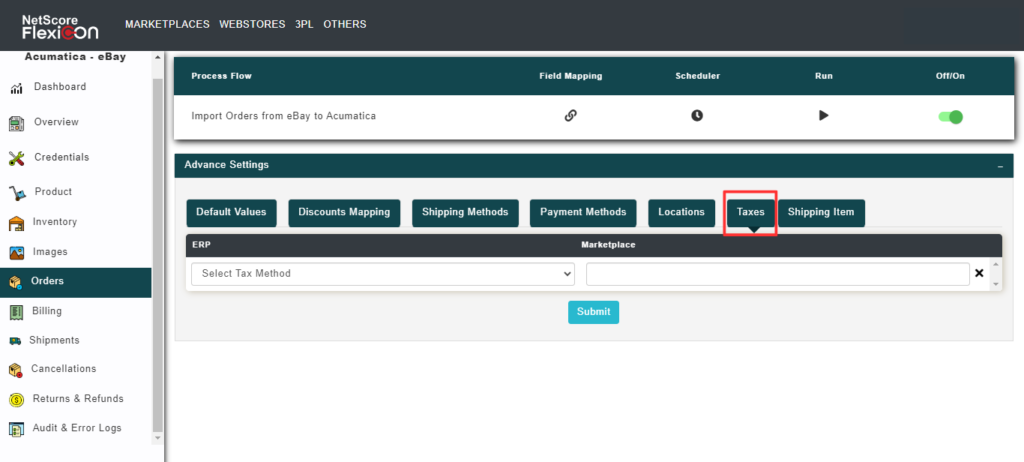Click the Dashboard chart icon in sidebar
Screen dimensions: 1024x462
click(x=16, y=88)
